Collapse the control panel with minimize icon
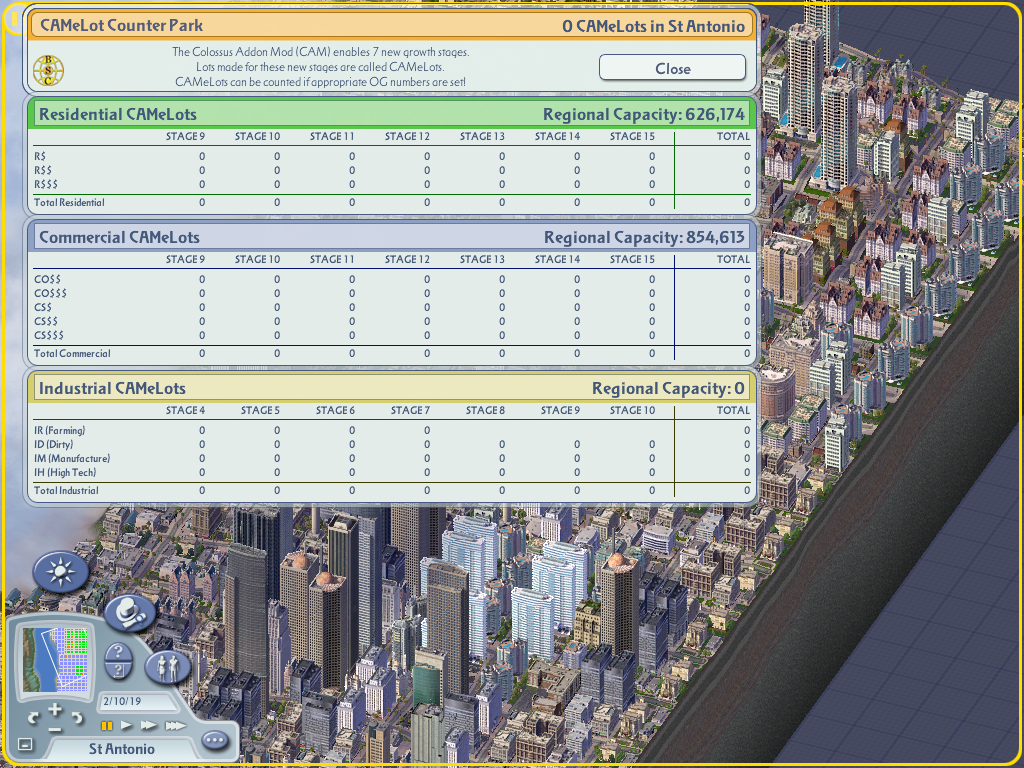 (25, 744)
